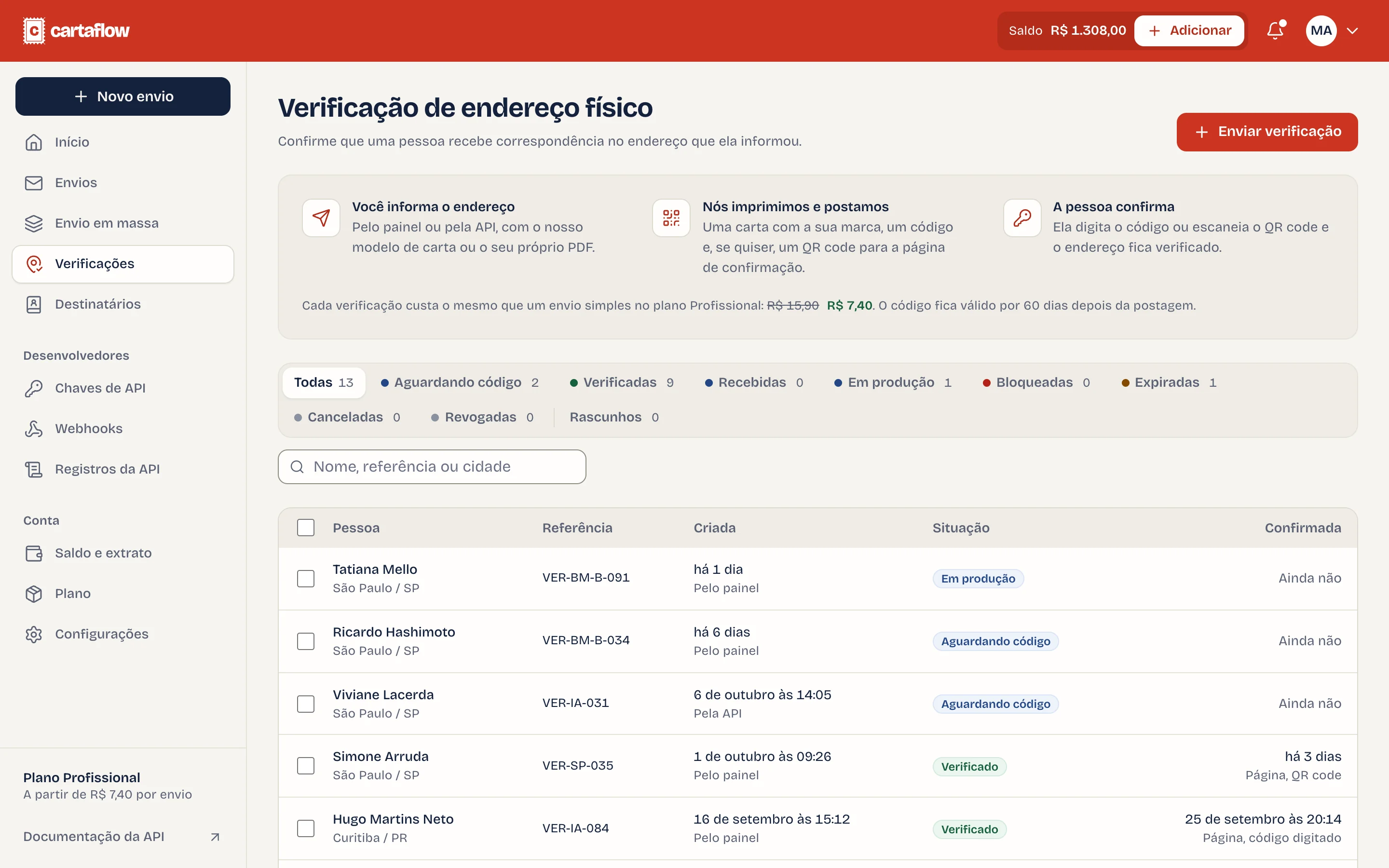Image resolution: width=1389 pixels, height=868 pixels.
Task: Click the Envio em massa layers icon
Action: point(34,223)
